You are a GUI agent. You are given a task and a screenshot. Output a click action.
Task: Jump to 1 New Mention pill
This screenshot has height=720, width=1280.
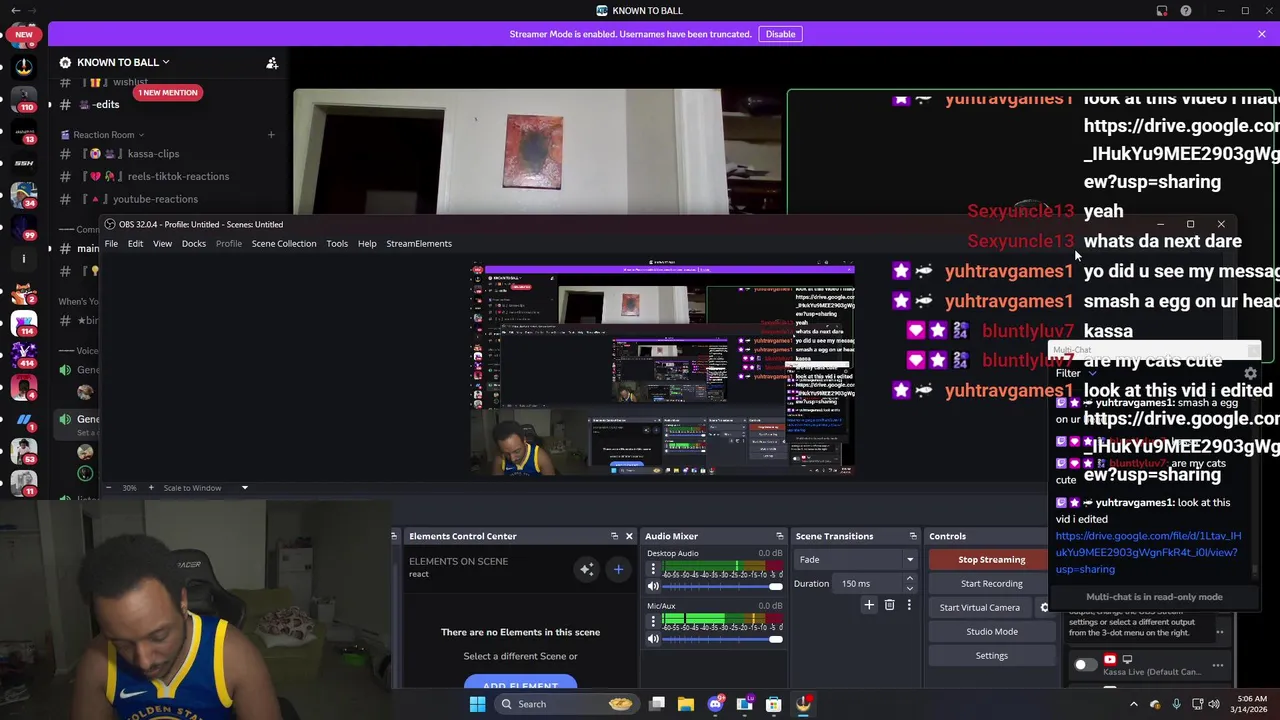pyautogui.click(x=168, y=93)
